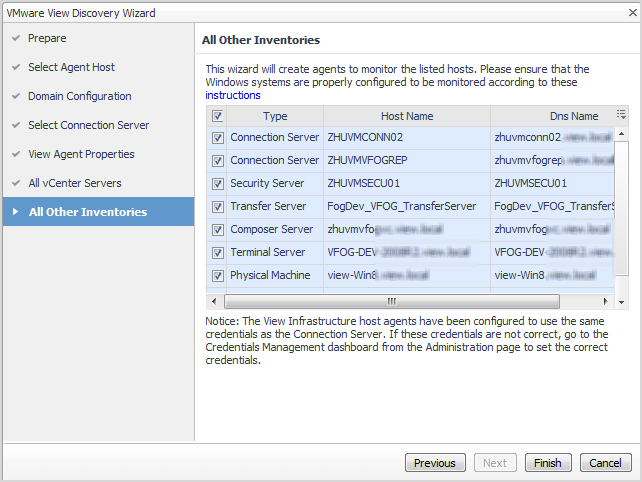Image resolution: width=642 pixels, height=482 pixels.
Task: Sort by the Host Name column header
Action: [x=407, y=116]
